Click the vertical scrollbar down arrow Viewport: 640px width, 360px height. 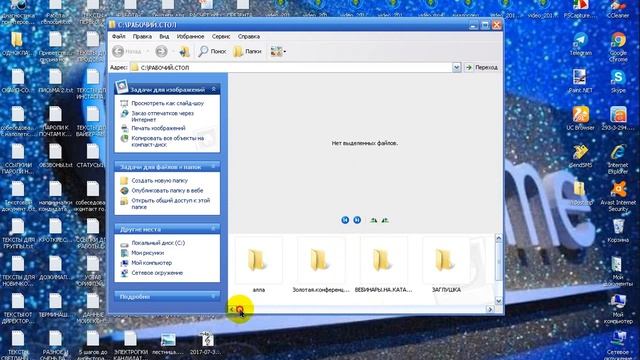pyautogui.click(x=498, y=301)
